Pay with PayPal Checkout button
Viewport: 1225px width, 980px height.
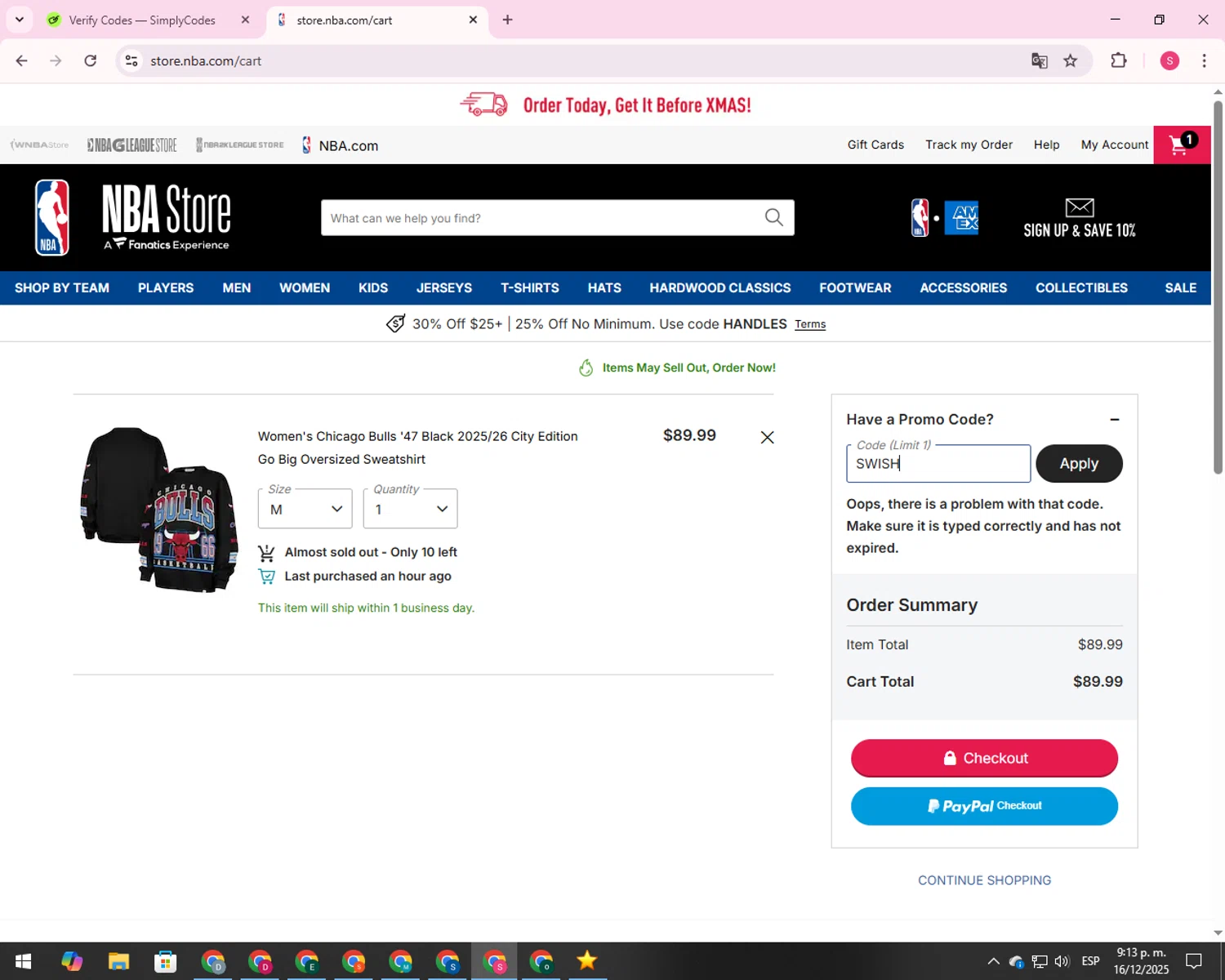(x=984, y=806)
